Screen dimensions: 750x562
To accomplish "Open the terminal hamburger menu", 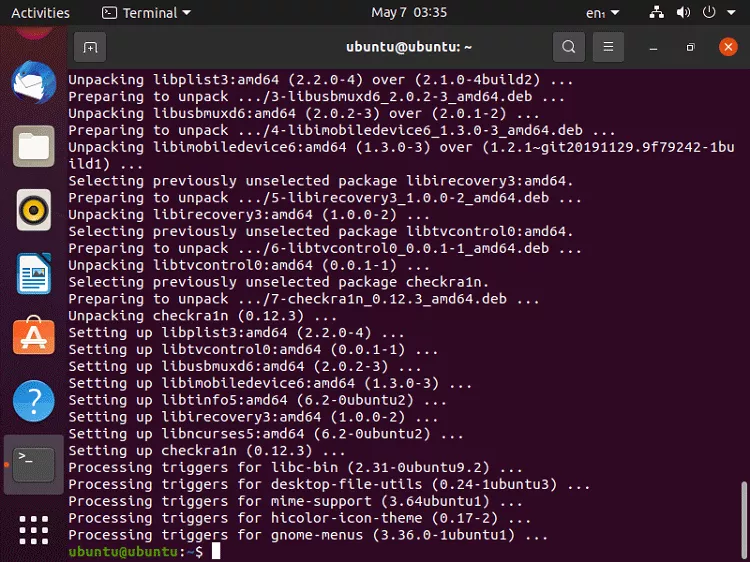I will pyautogui.click(x=608, y=47).
